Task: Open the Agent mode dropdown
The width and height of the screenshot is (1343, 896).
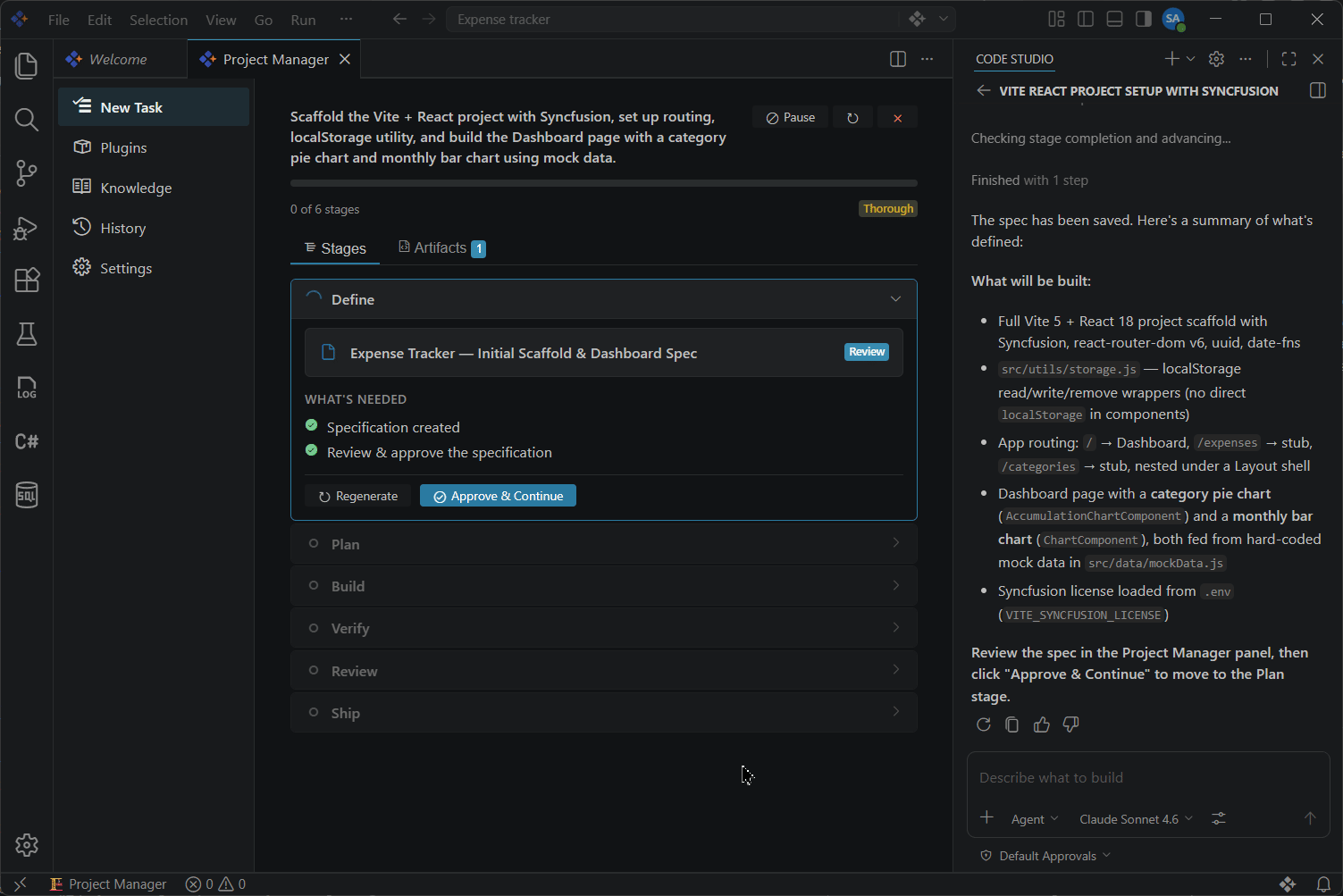Action: (x=1035, y=819)
